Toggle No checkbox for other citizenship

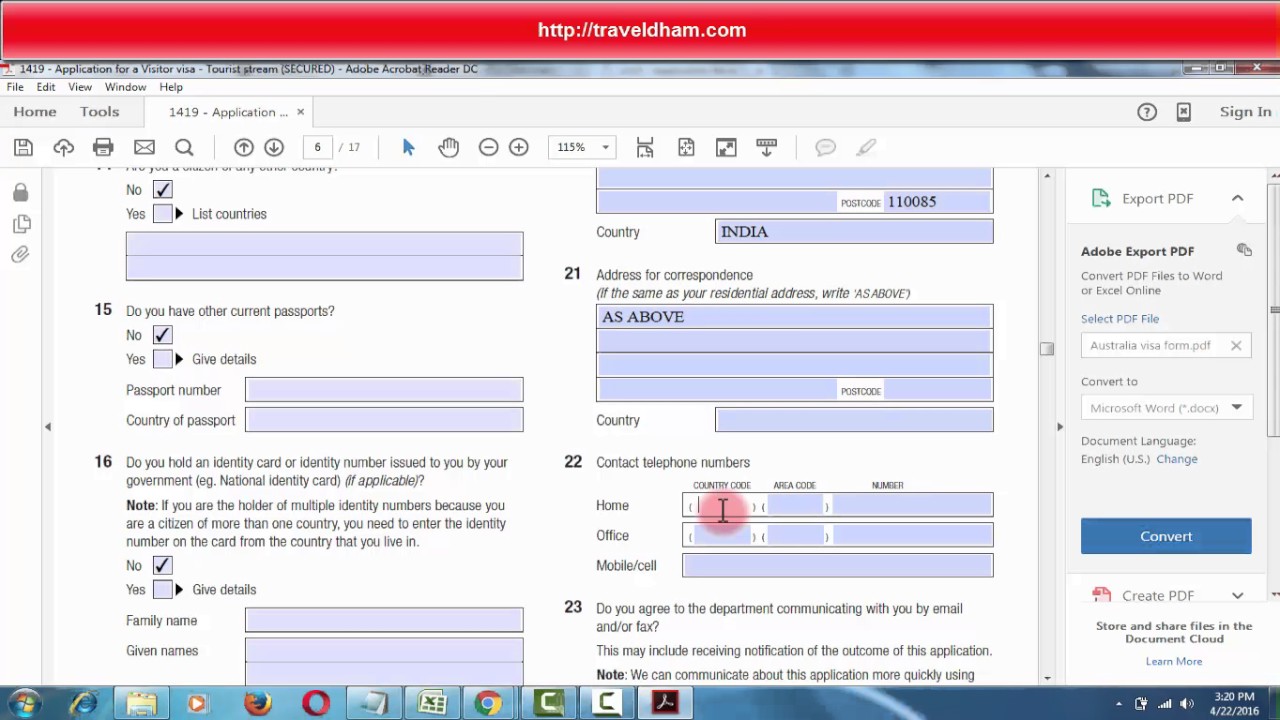click(x=162, y=190)
